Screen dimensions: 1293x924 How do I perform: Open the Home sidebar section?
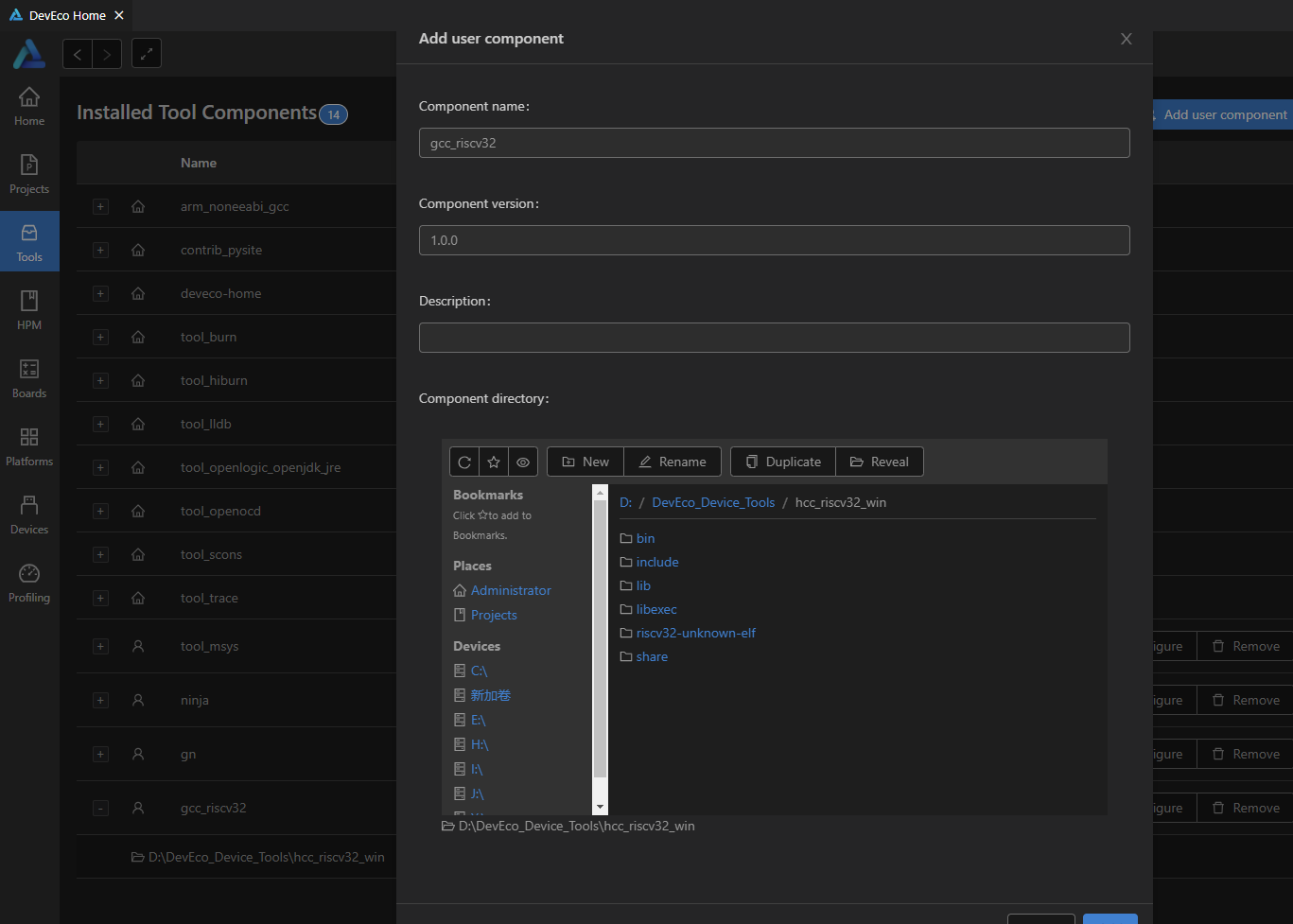pos(29,106)
